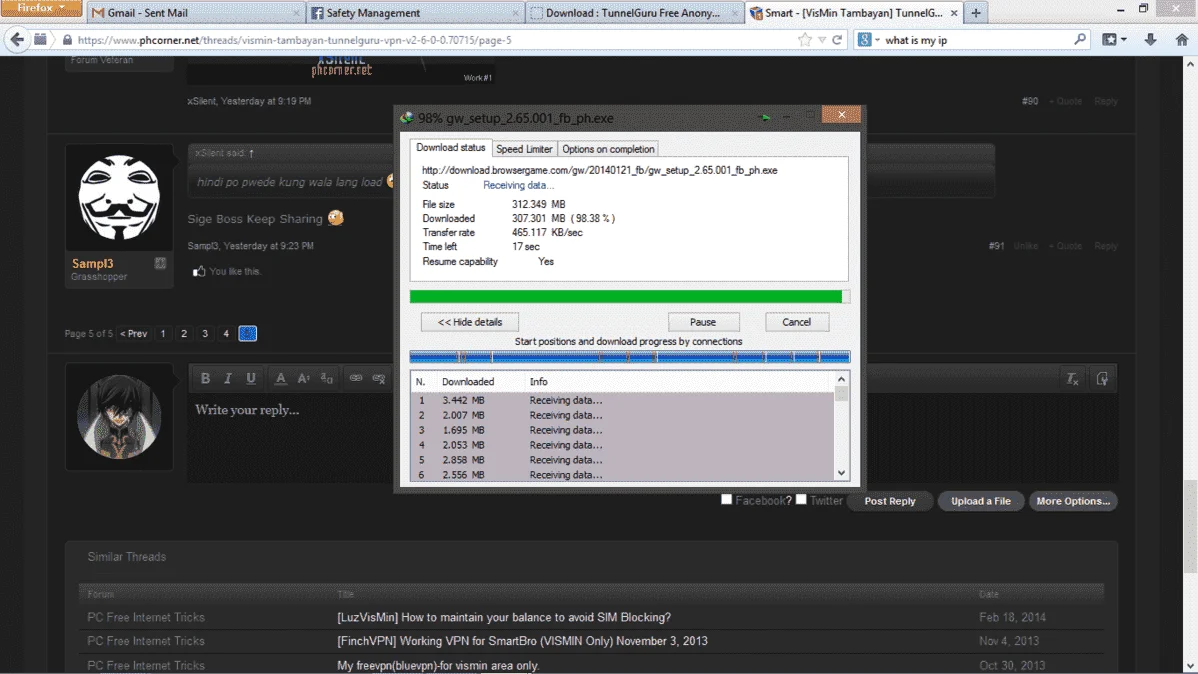This screenshot has width=1198, height=674.
Task: Click the Guy Fawkes avatar of Sampl3
Action: coord(119,198)
